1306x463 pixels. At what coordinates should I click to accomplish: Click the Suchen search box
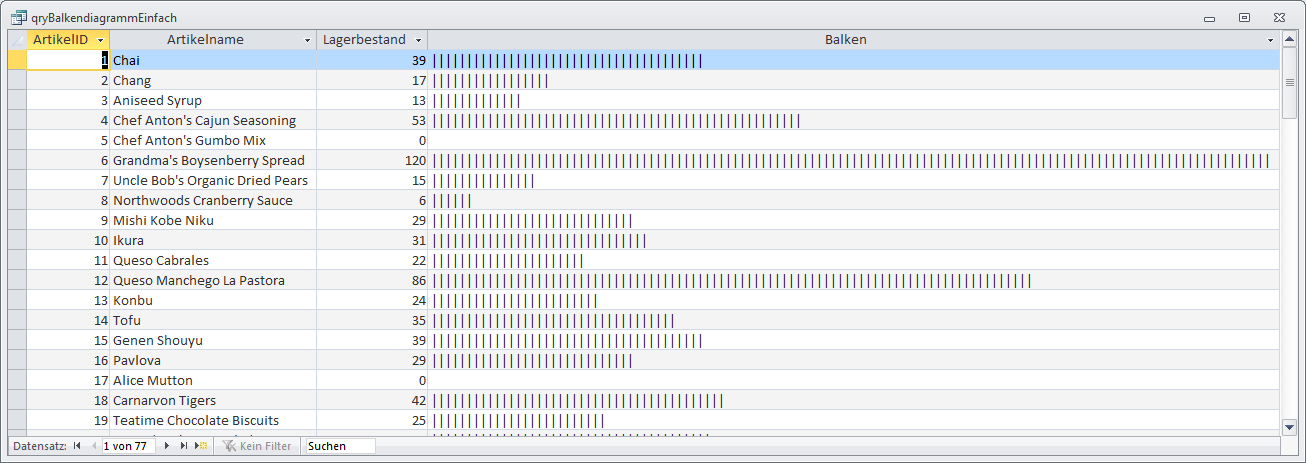coord(340,446)
